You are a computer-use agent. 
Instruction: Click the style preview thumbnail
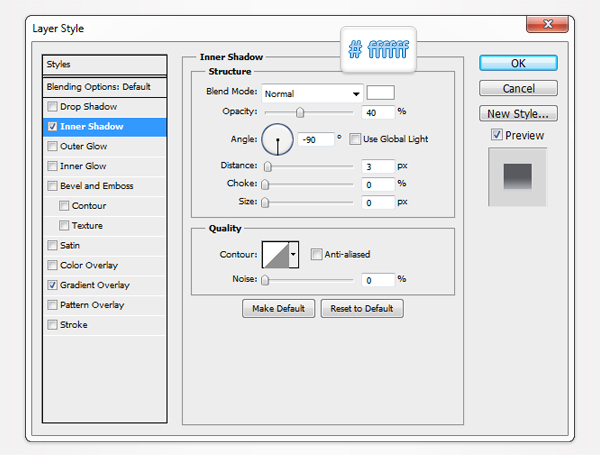(517, 177)
